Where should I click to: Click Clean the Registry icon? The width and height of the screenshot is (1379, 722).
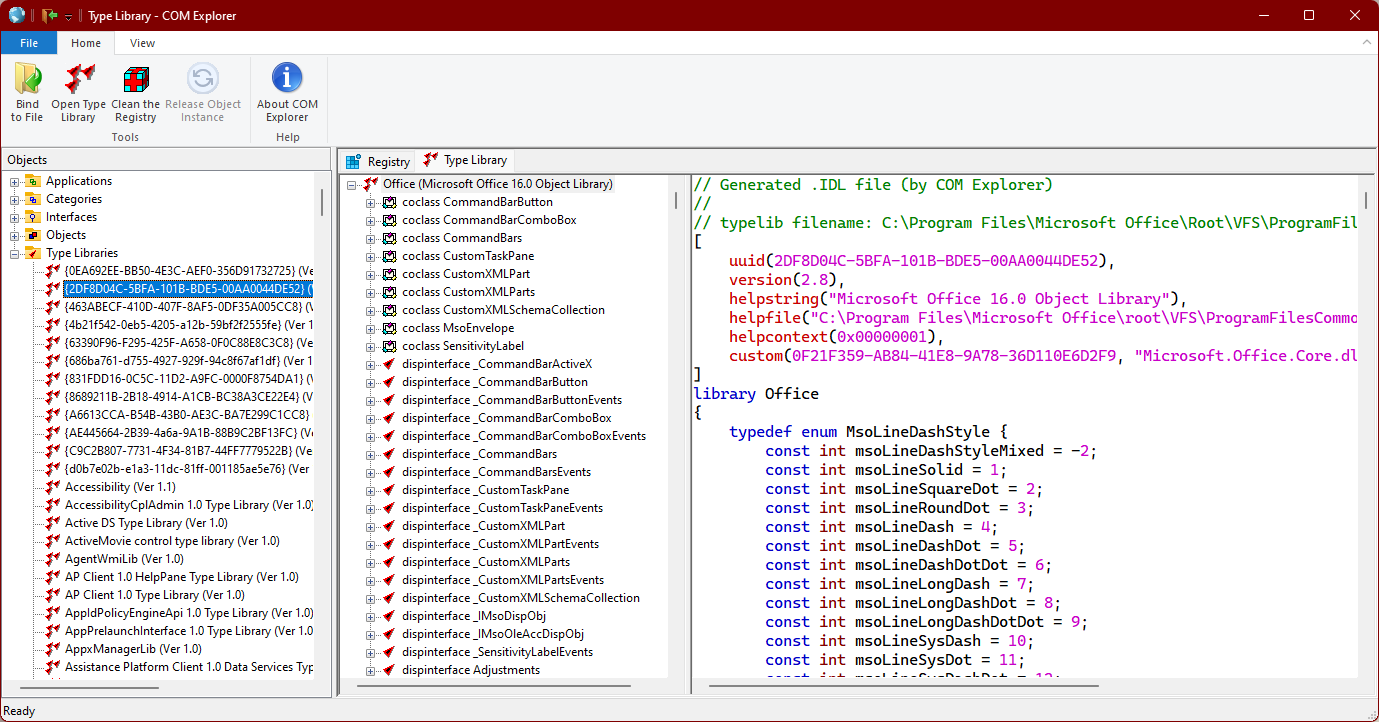point(135,77)
